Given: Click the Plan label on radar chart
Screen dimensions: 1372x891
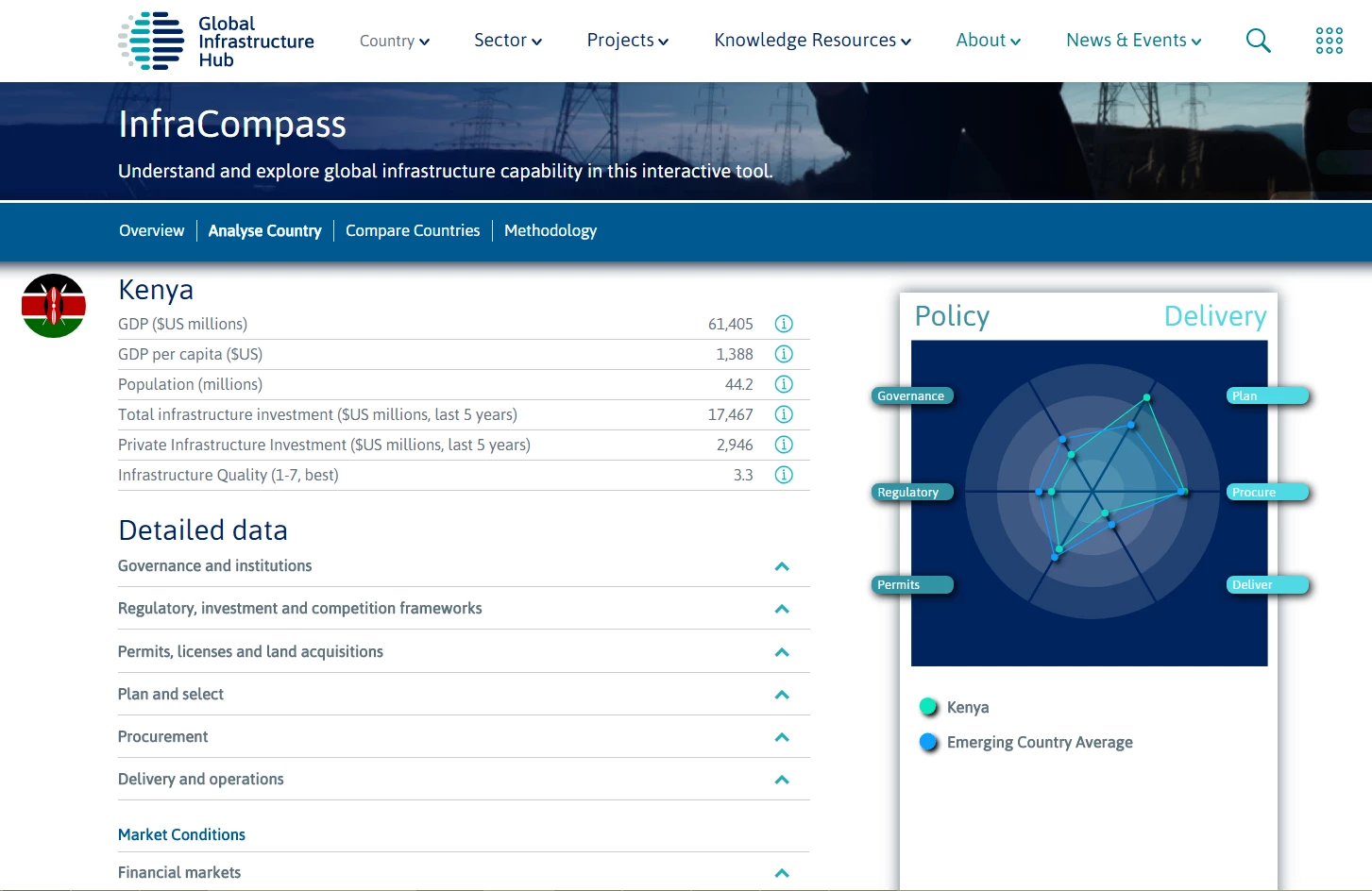Looking at the screenshot, I should [x=1268, y=395].
